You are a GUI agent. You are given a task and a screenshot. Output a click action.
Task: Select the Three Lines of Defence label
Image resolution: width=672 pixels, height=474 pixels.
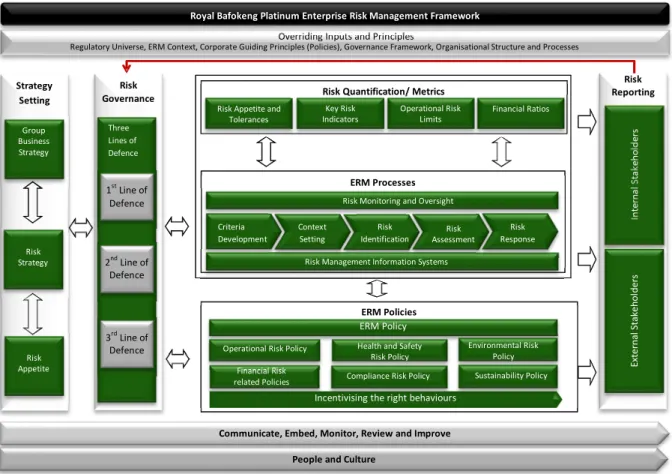click(x=123, y=141)
